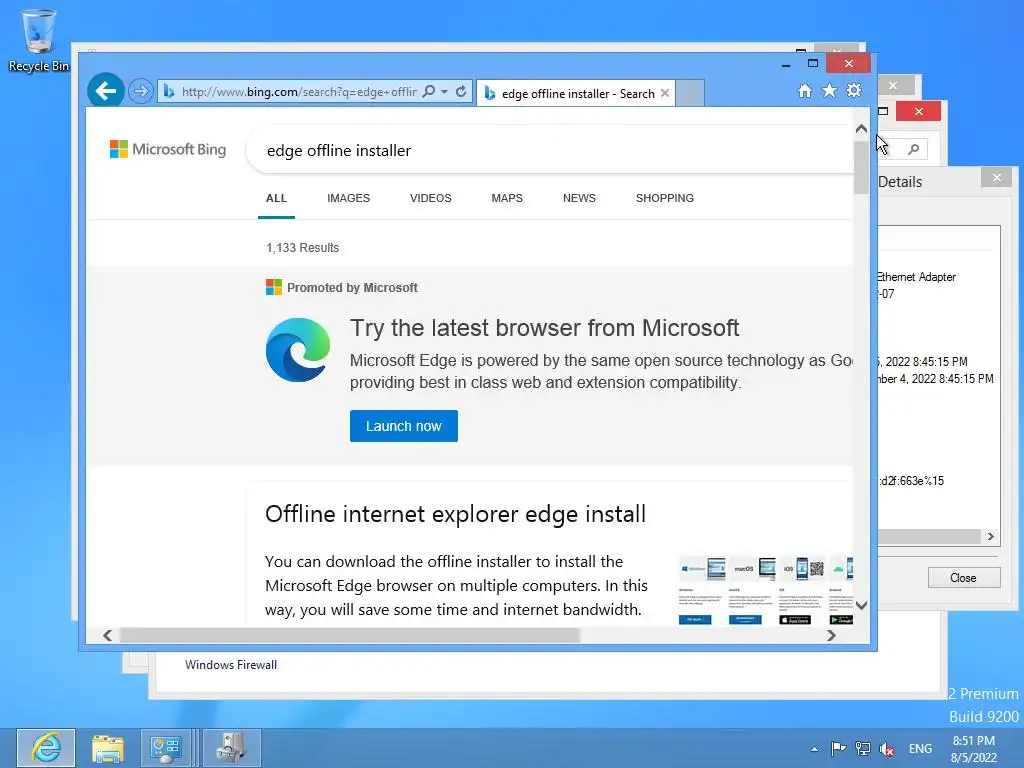Click the horizontal scrollbar right arrow
This screenshot has width=1024, height=768.
(x=831, y=635)
